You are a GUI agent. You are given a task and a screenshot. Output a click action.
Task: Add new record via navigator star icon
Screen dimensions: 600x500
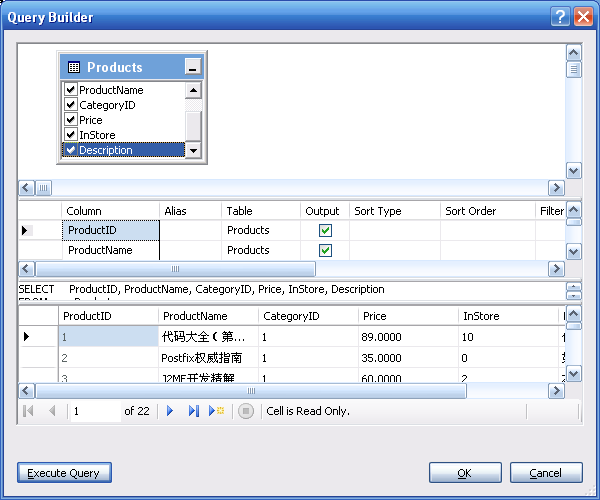pyautogui.click(x=216, y=411)
